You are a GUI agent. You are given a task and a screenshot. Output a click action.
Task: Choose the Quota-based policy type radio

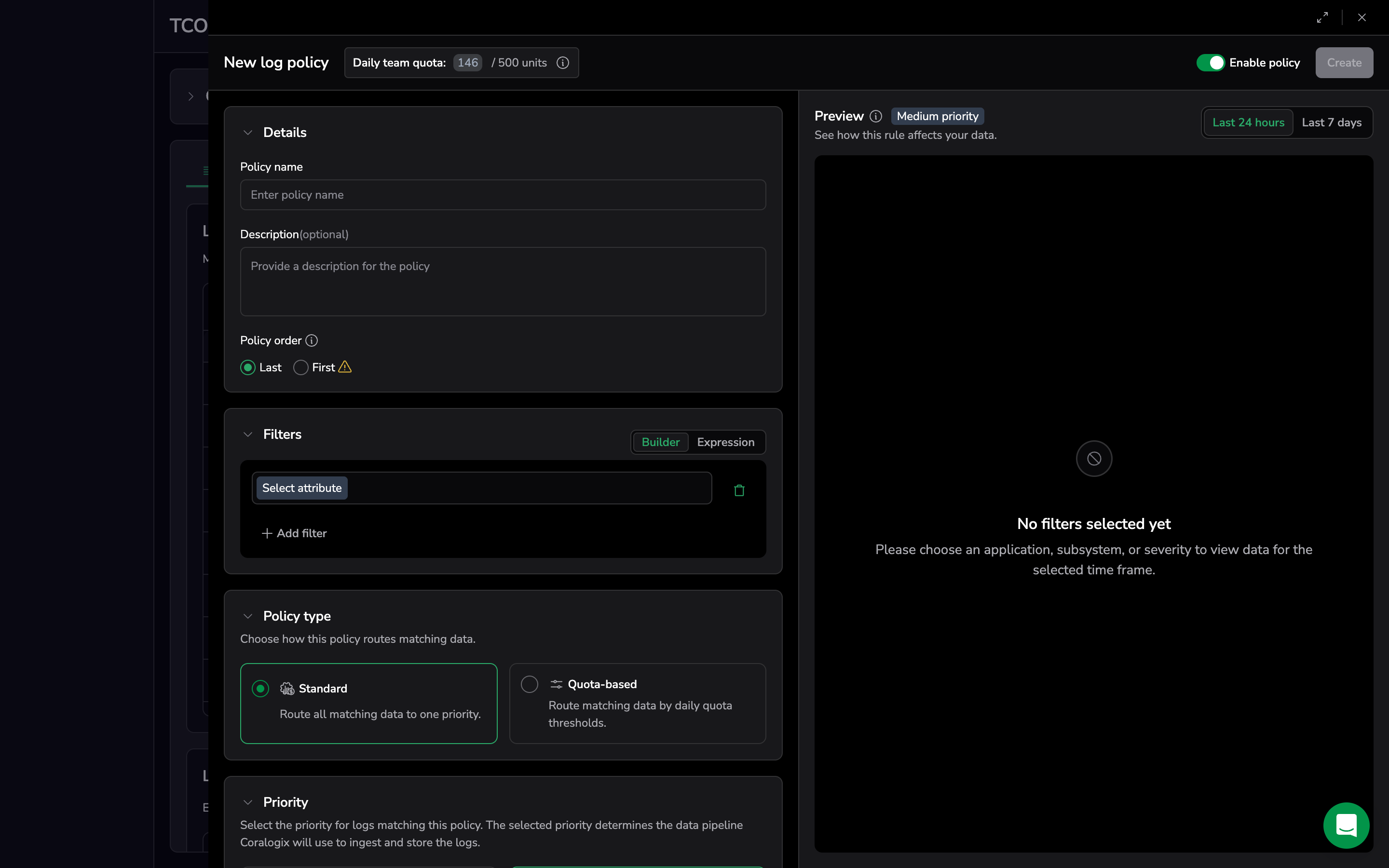[x=529, y=684]
